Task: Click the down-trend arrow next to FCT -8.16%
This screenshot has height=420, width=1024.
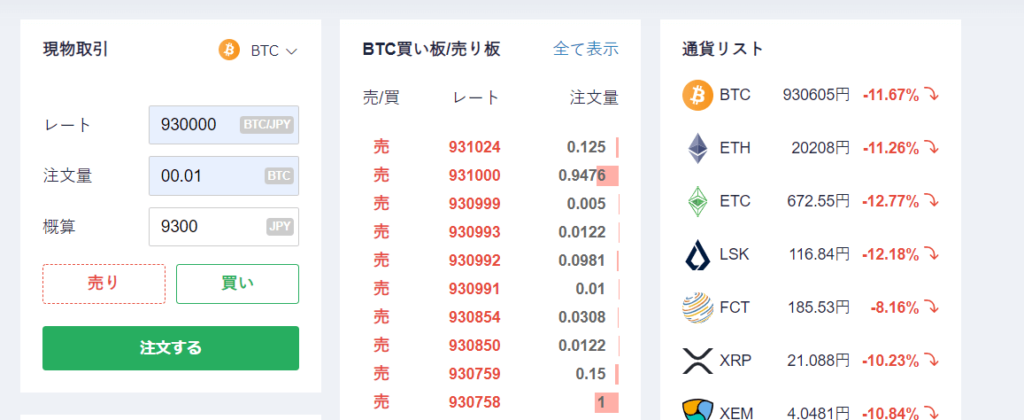Action: click(x=932, y=307)
